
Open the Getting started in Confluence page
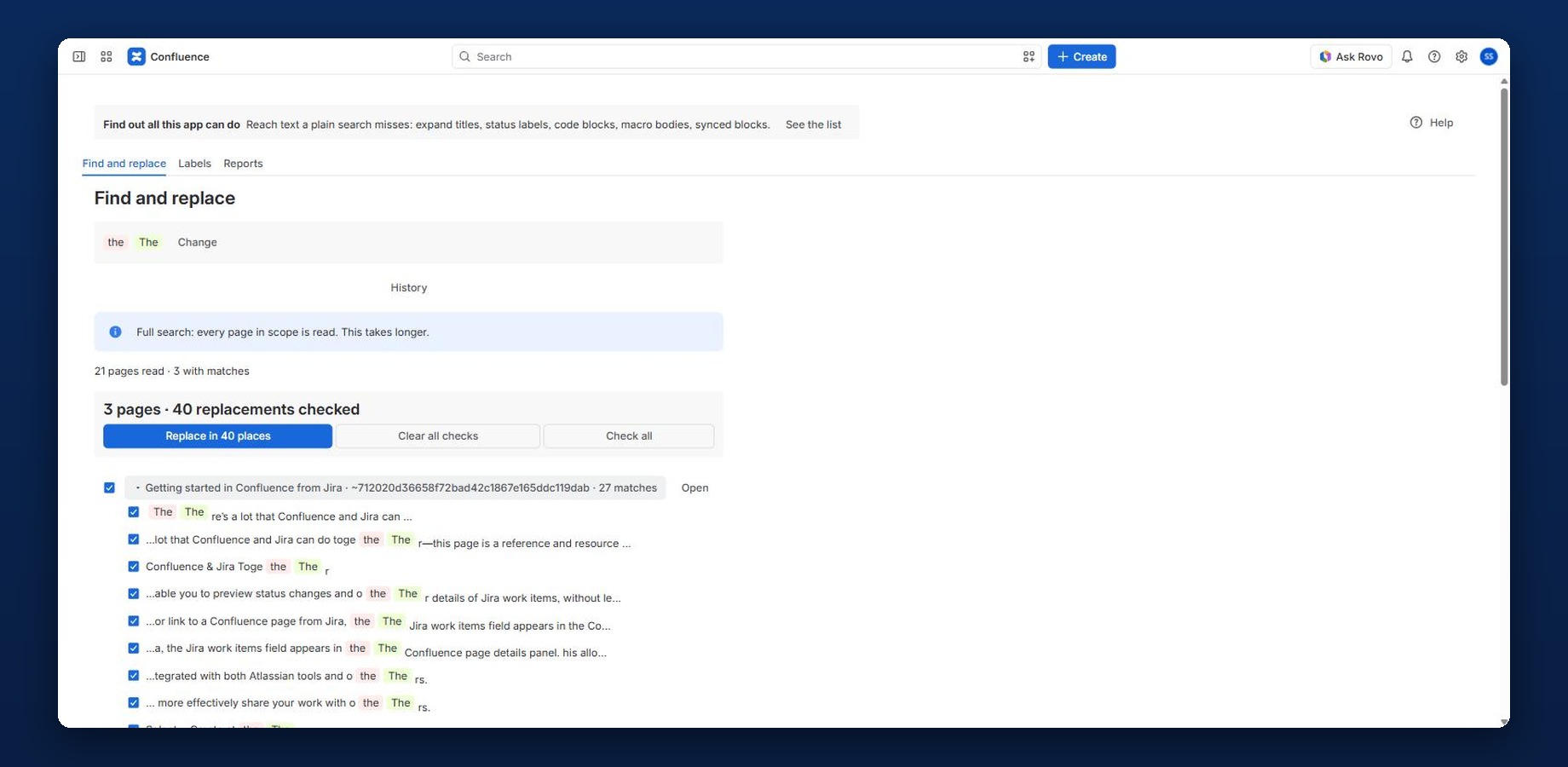(695, 487)
